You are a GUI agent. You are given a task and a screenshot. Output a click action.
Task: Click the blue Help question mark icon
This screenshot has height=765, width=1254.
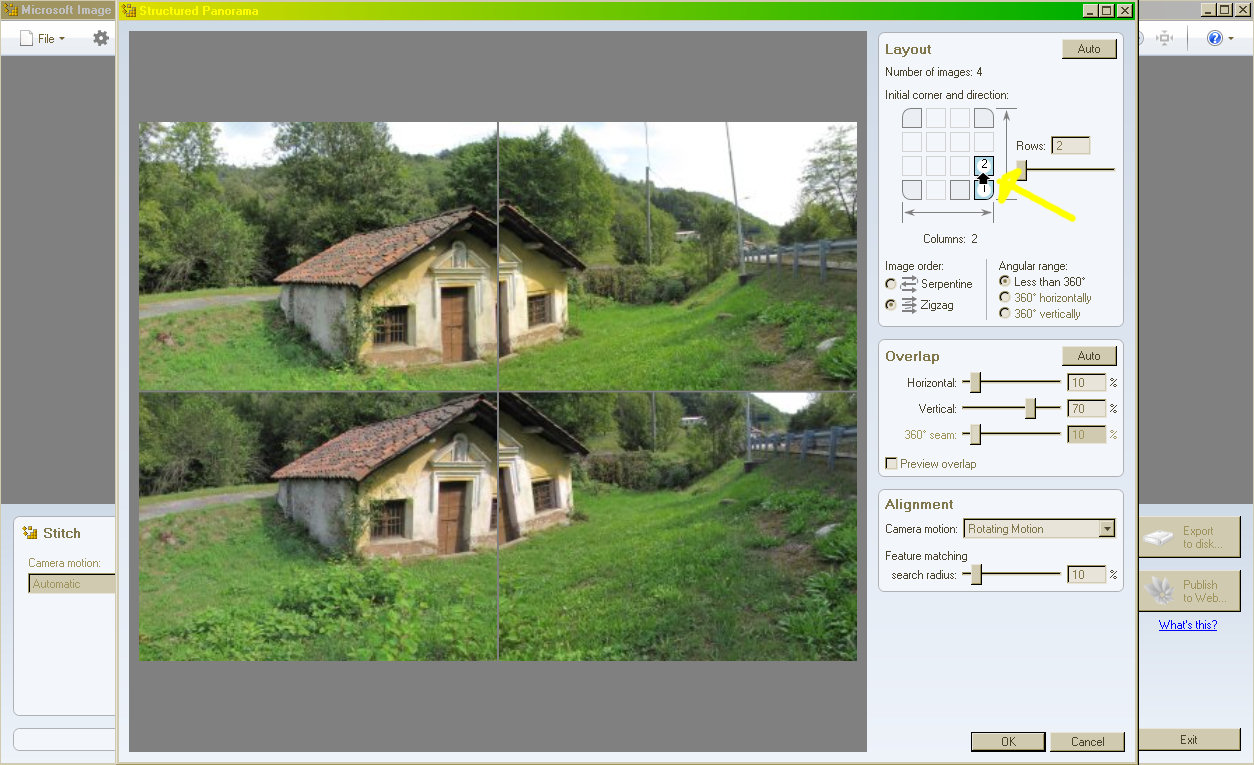tap(1215, 38)
